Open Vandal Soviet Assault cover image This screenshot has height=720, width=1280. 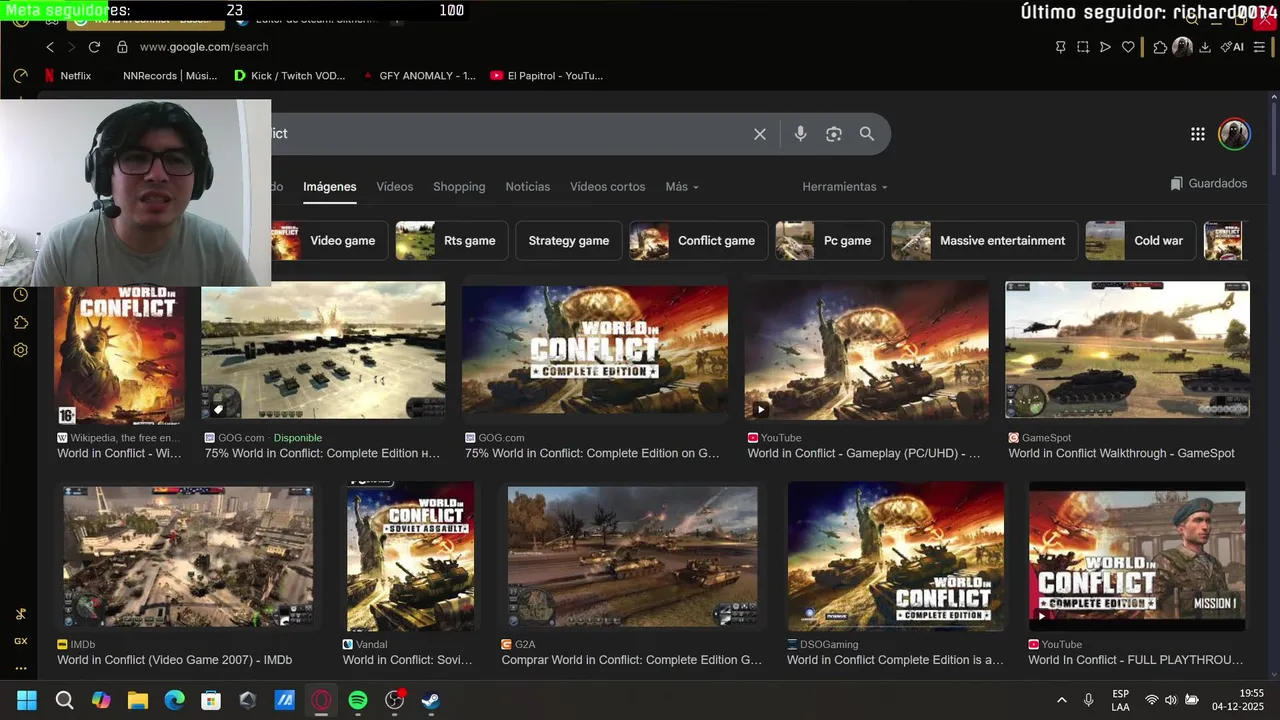pos(410,556)
